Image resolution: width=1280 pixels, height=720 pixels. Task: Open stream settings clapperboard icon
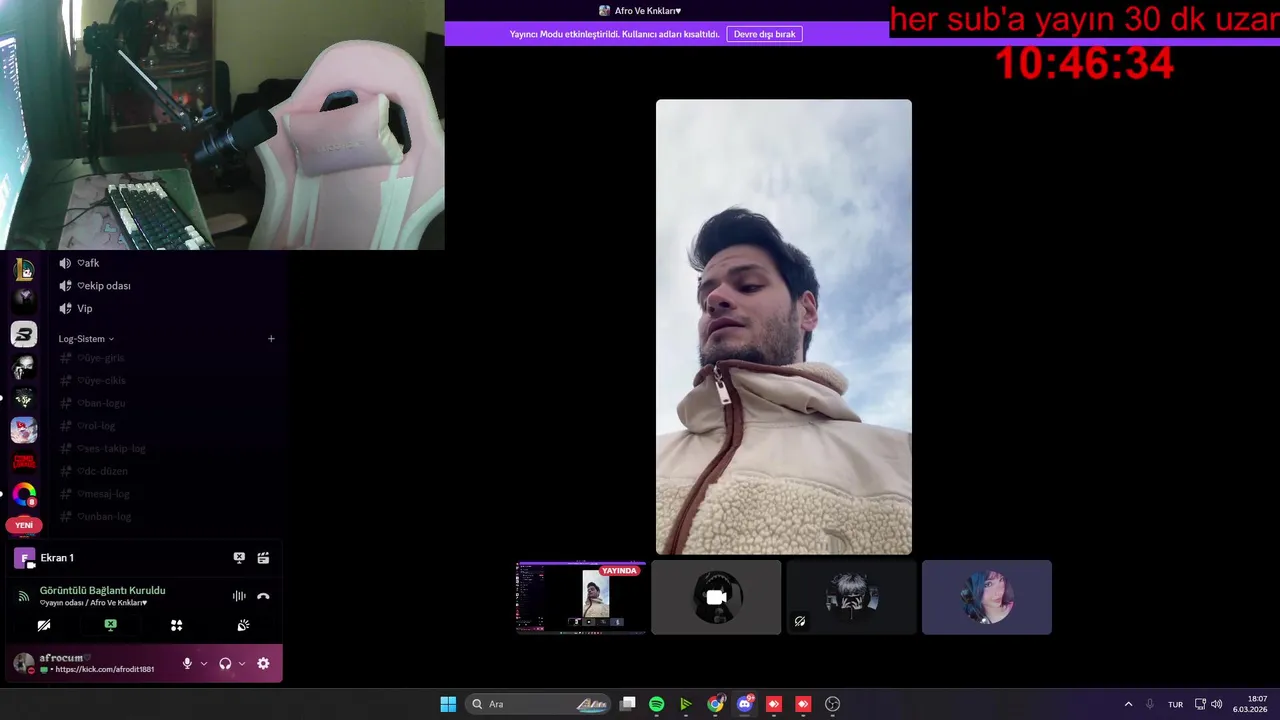tap(263, 558)
